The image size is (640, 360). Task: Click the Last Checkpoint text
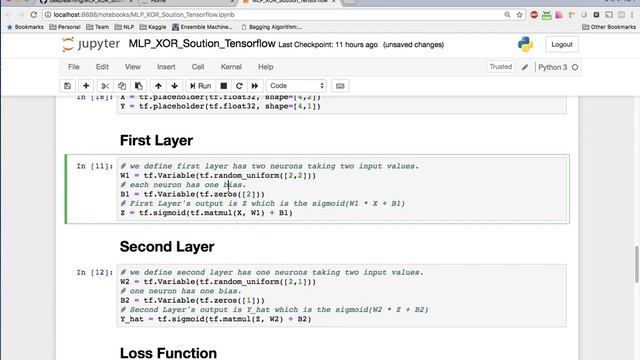click(328, 45)
